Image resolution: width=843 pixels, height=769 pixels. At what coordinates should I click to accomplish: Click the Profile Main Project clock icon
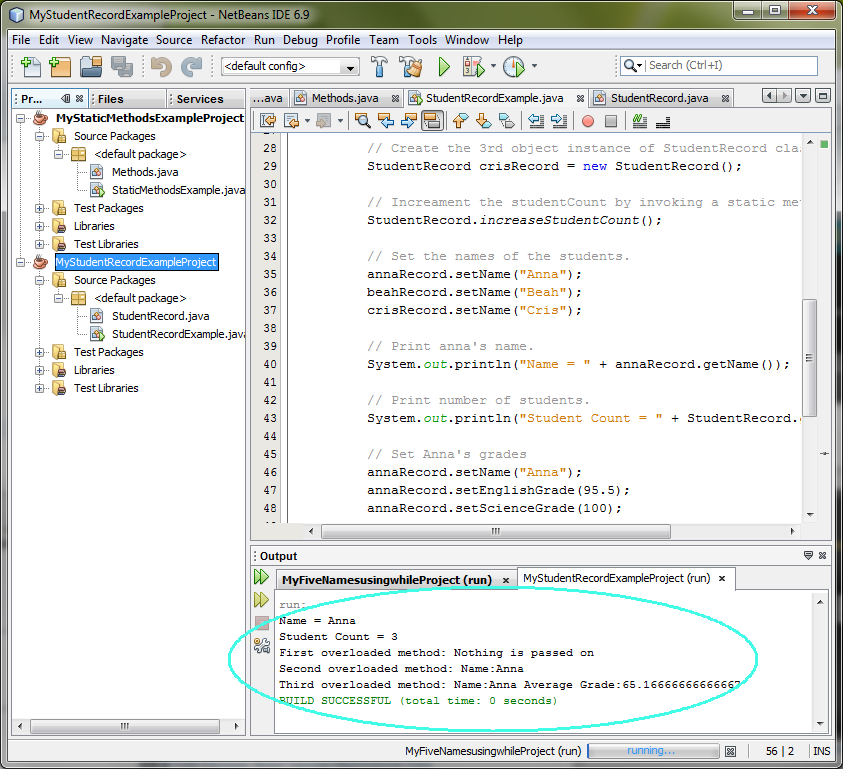coord(514,66)
